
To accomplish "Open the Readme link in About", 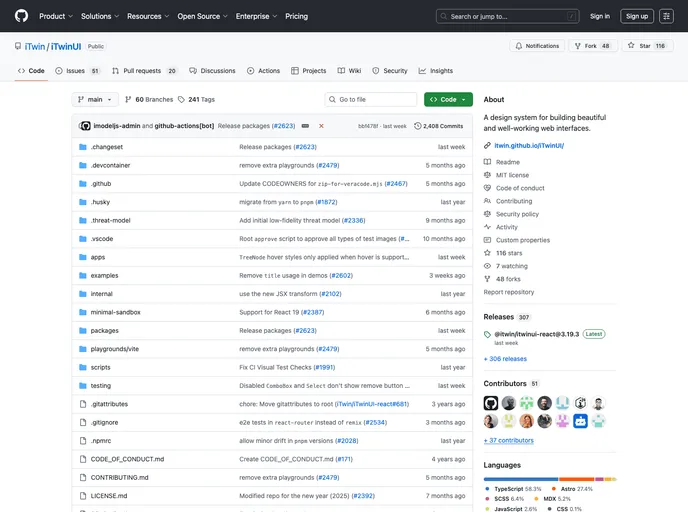I will point(508,162).
